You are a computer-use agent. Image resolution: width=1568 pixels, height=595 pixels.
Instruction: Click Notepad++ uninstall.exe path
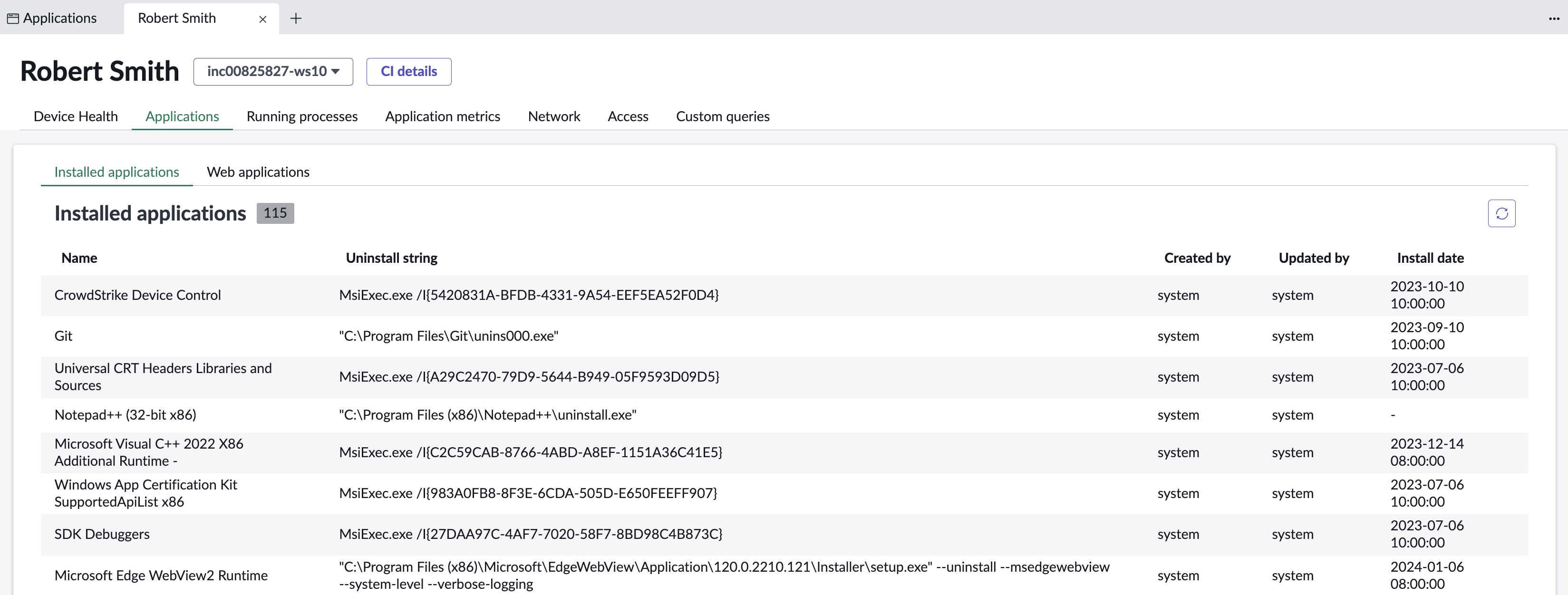488,415
